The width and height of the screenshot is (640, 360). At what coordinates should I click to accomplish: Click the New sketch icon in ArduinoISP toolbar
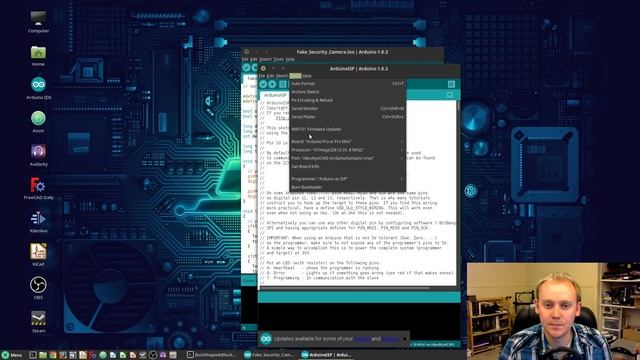(282, 84)
